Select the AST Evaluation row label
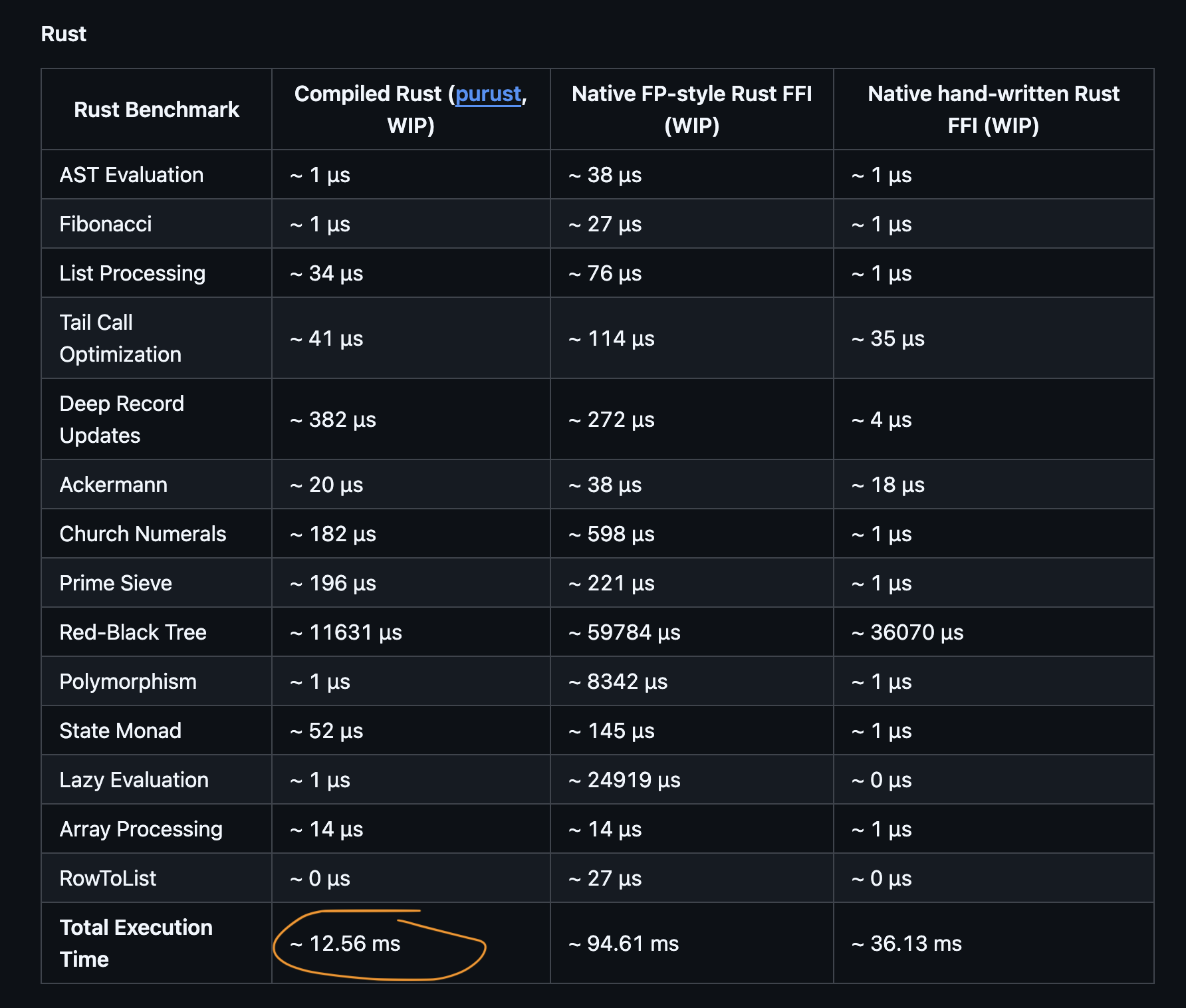 (x=132, y=175)
